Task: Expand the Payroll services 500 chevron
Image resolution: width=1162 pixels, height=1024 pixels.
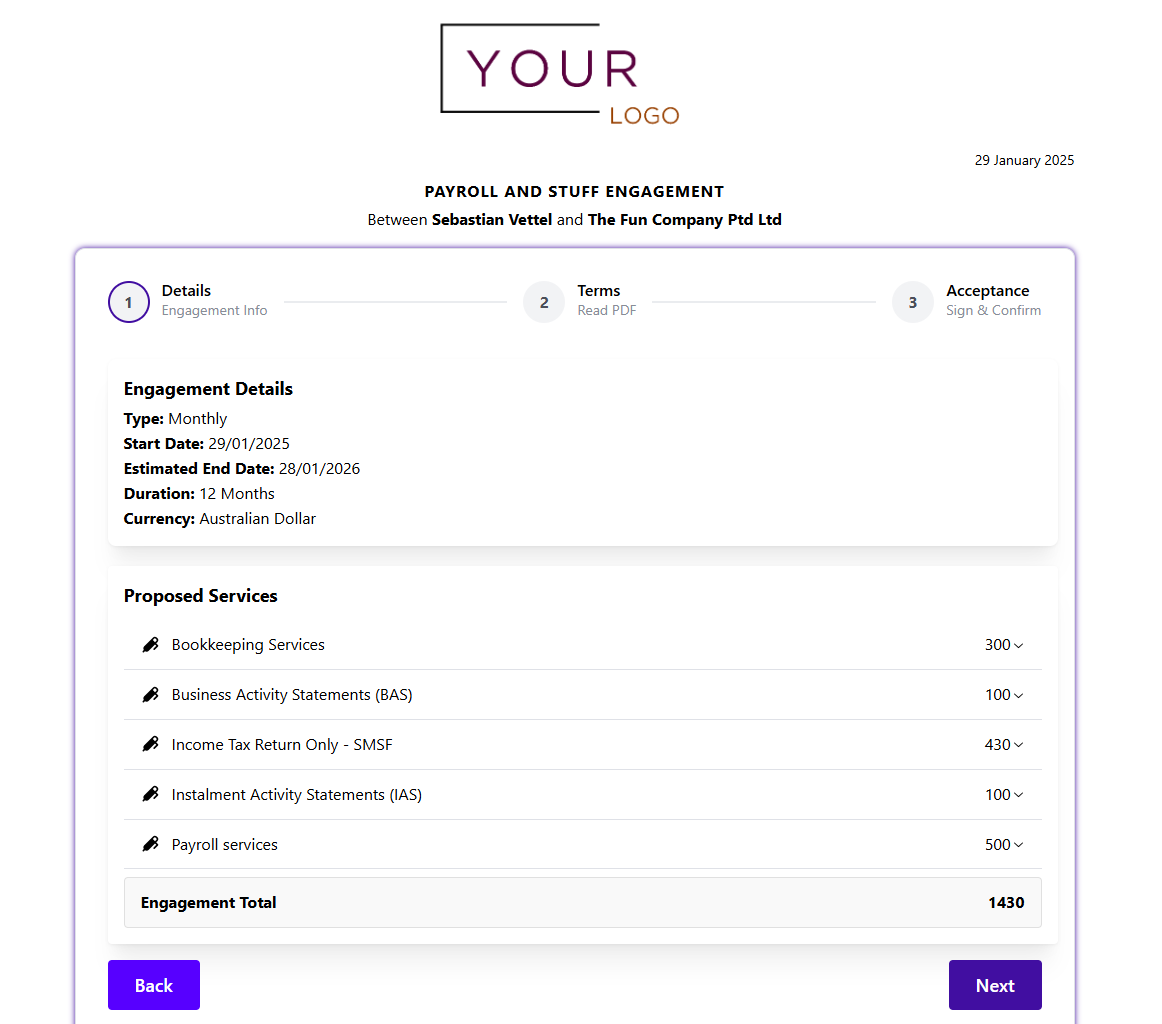Action: (x=1019, y=846)
